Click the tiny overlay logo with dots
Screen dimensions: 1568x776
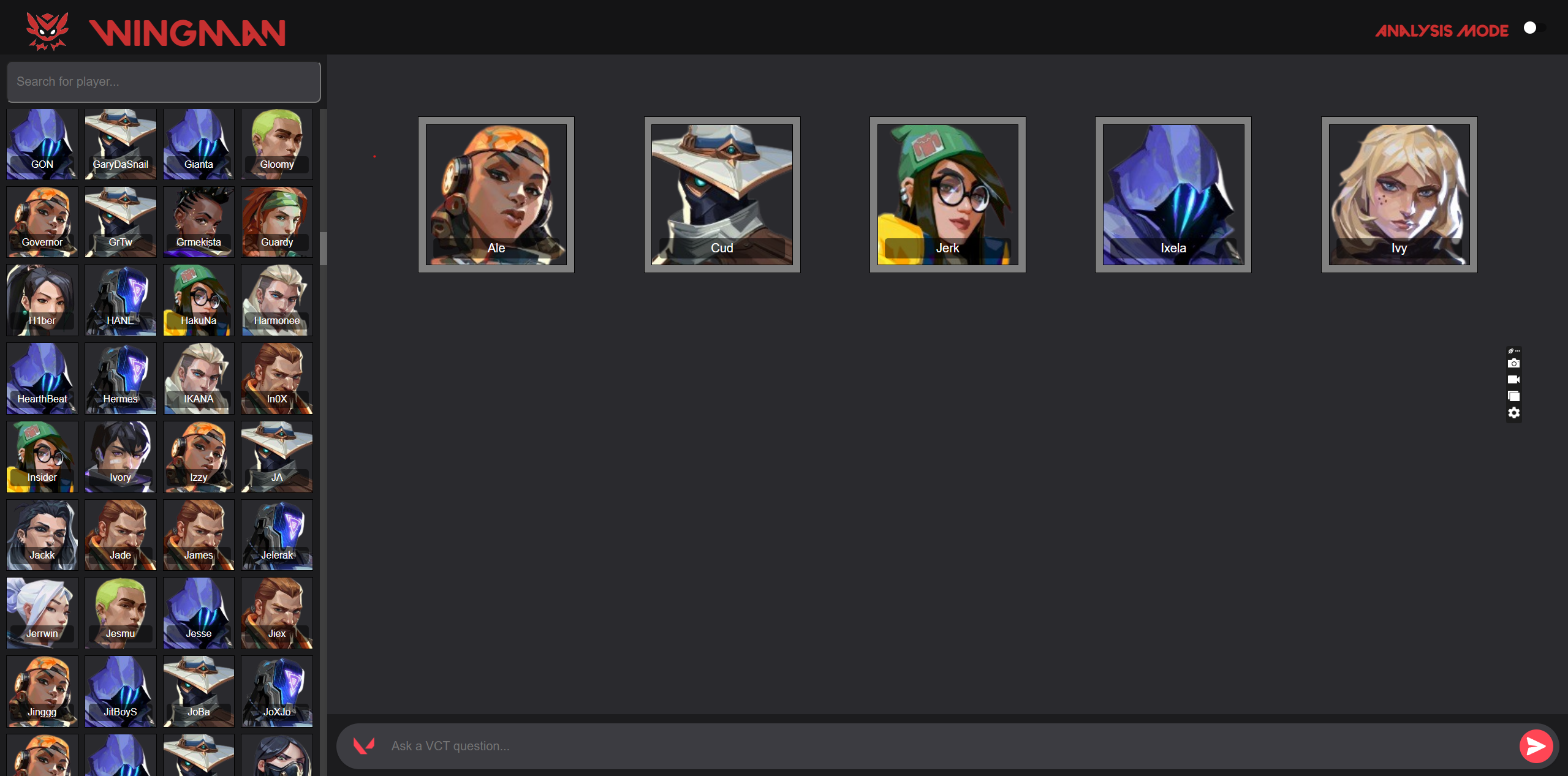[1513, 351]
